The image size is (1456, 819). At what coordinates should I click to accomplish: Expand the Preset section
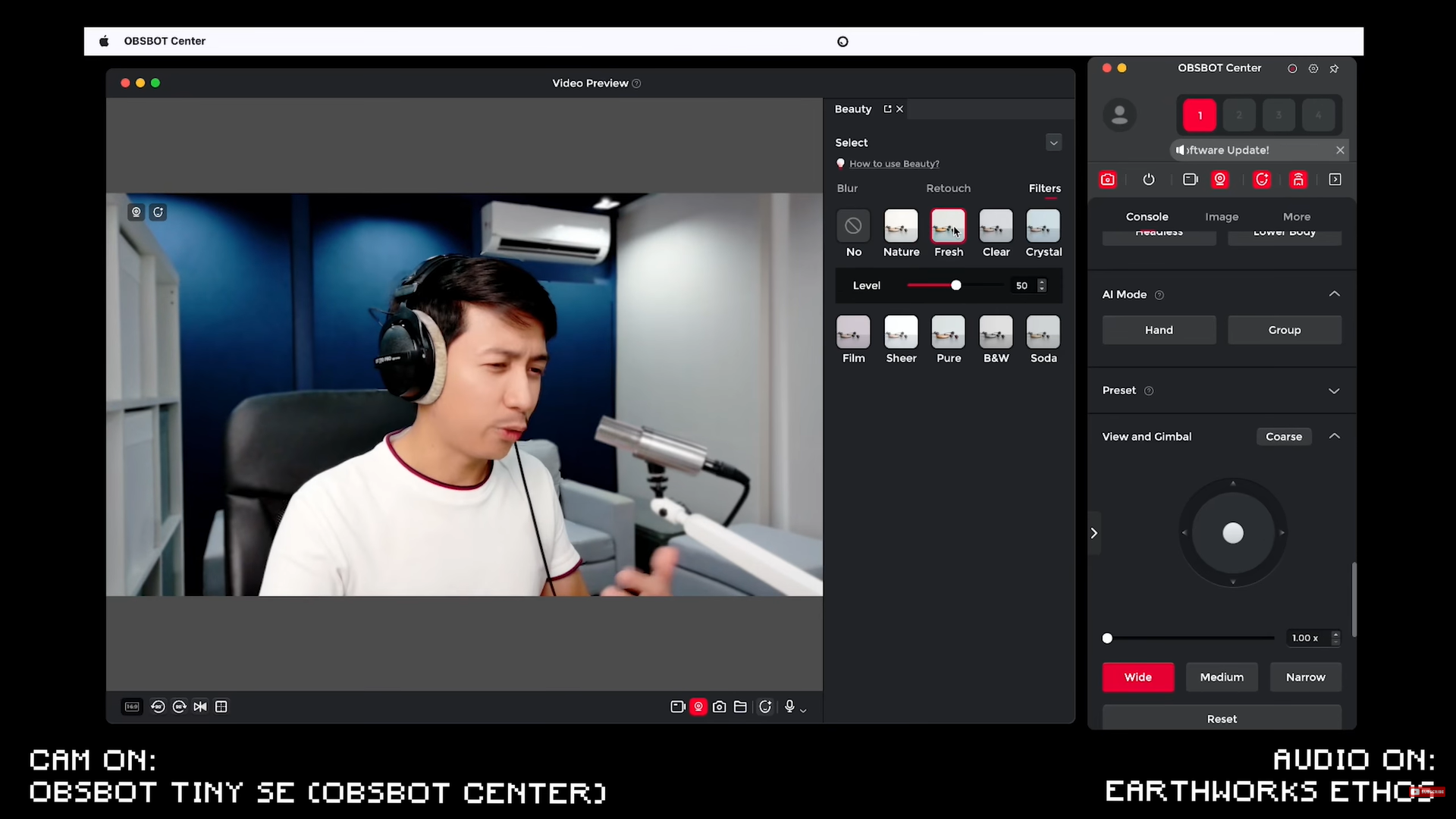tap(1334, 391)
